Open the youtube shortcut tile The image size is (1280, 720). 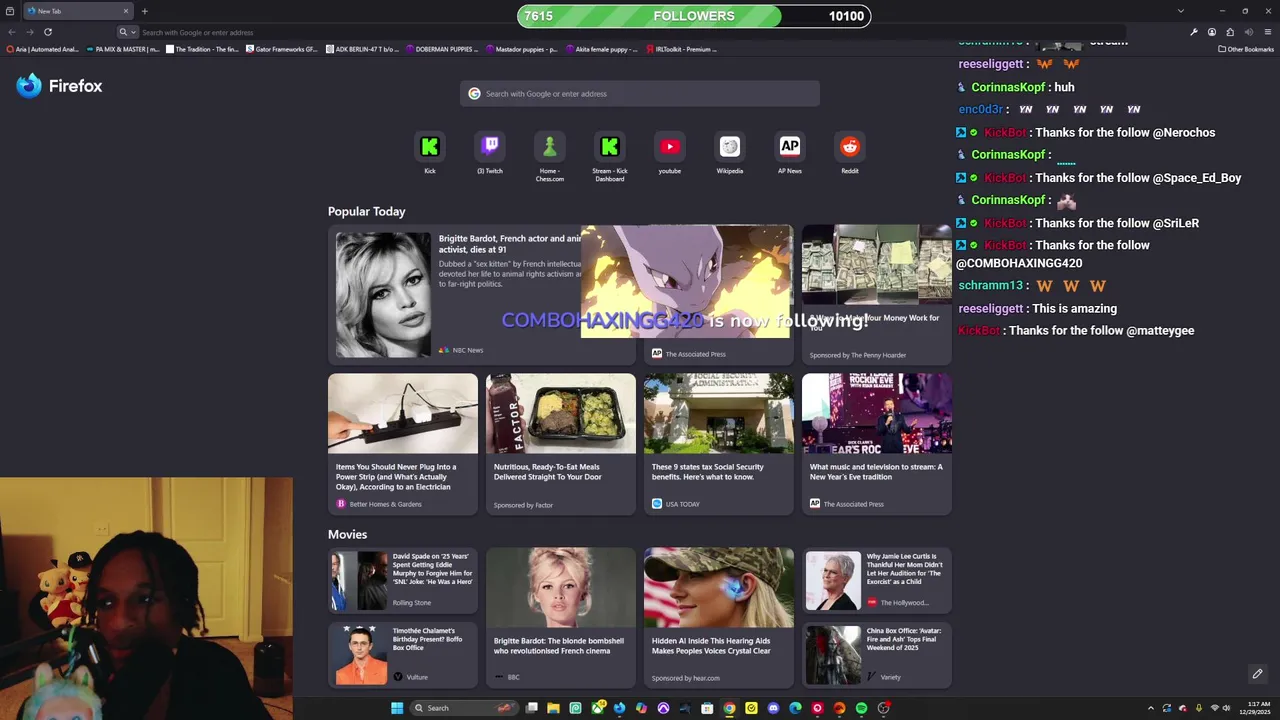coord(670,147)
